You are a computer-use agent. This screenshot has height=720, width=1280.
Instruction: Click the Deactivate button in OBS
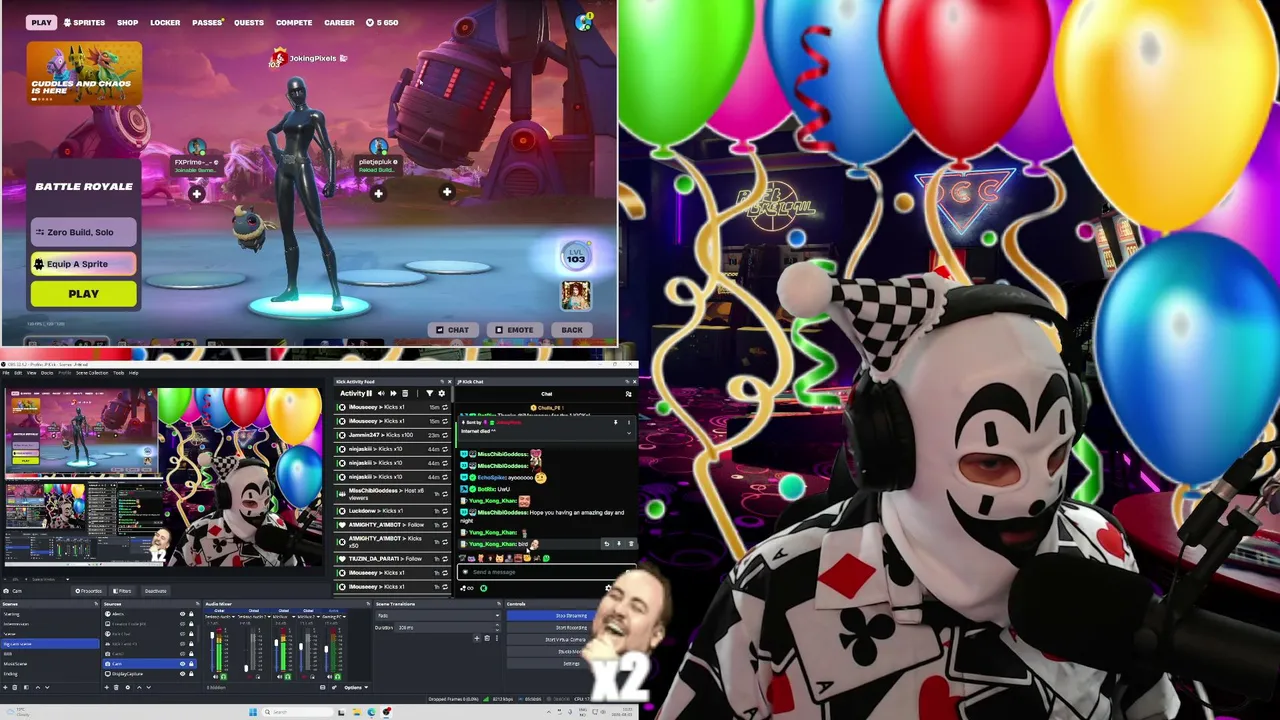coord(155,591)
